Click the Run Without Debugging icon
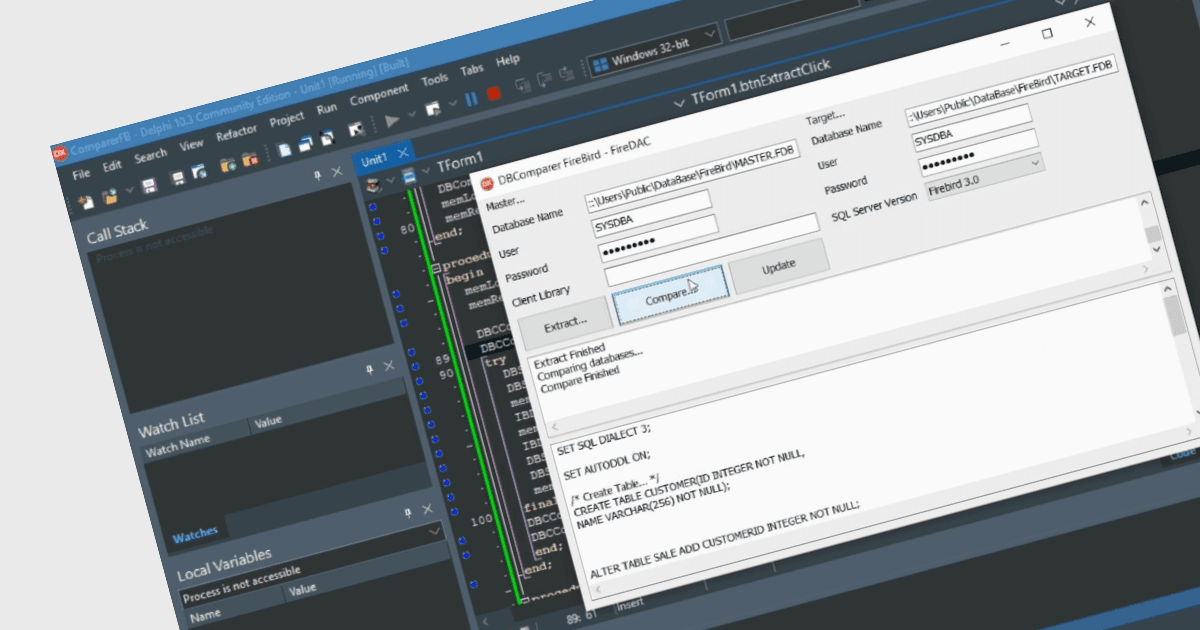Viewport: 1200px width, 630px height. [433, 108]
